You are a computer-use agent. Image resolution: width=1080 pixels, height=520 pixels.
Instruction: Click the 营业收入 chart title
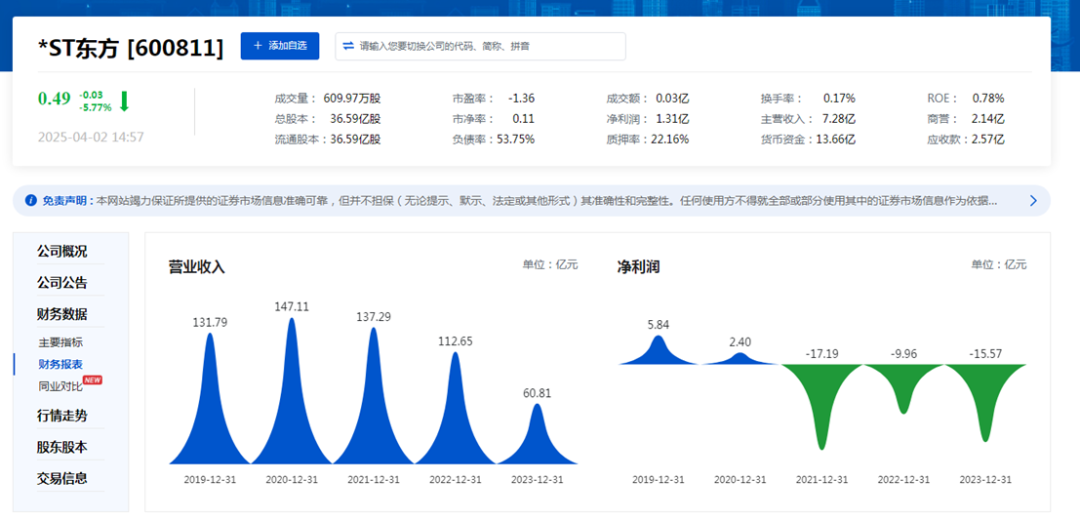click(x=197, y=267)
